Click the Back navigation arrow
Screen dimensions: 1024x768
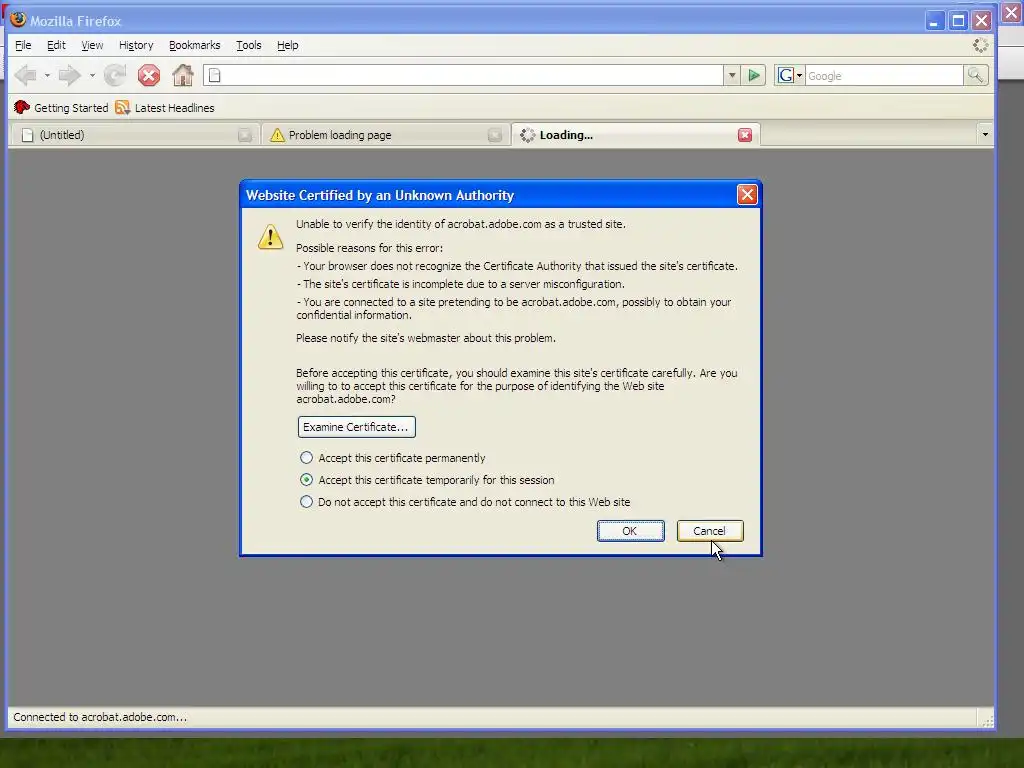click(26, 76)
